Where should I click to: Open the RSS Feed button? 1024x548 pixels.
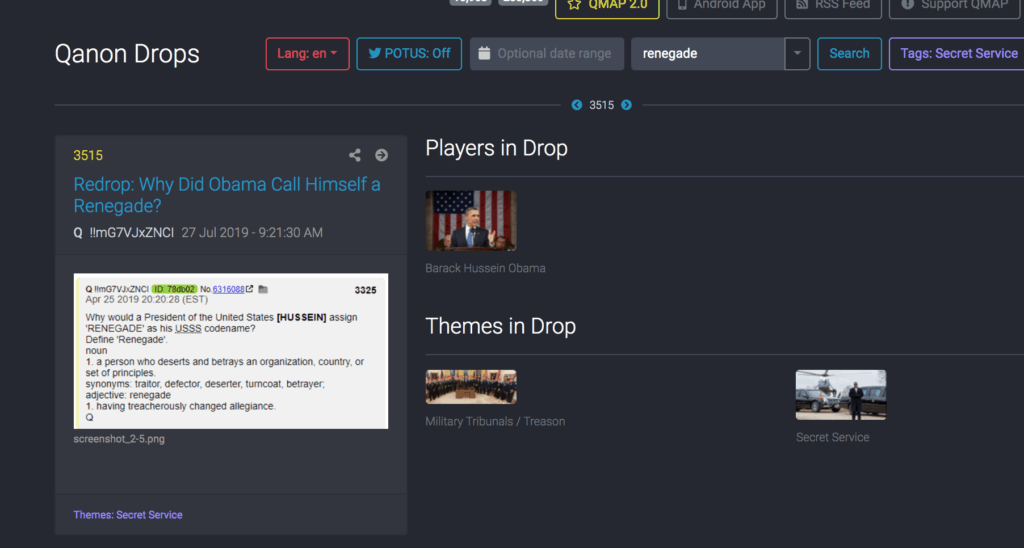pyautogui.click(x=832, y=6)
